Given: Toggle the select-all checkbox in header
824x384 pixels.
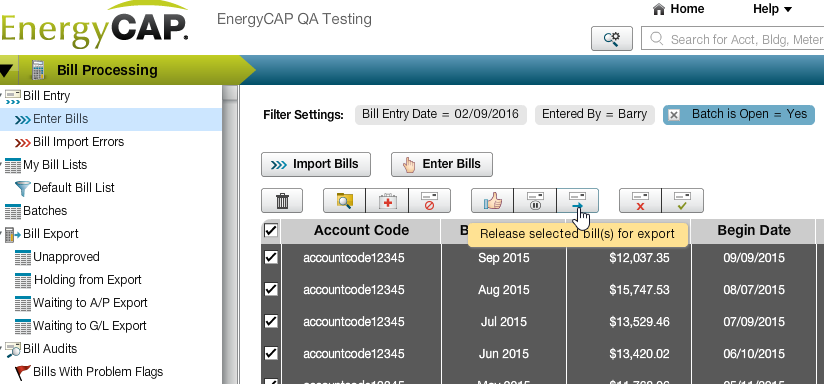Looking at the screenshot, I should click(271, 231).
